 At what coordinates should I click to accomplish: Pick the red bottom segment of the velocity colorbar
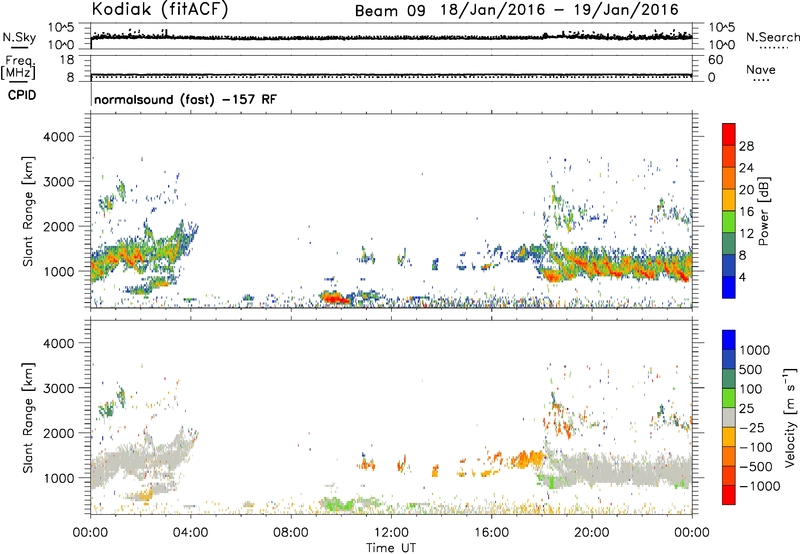[x=729, y=495]
